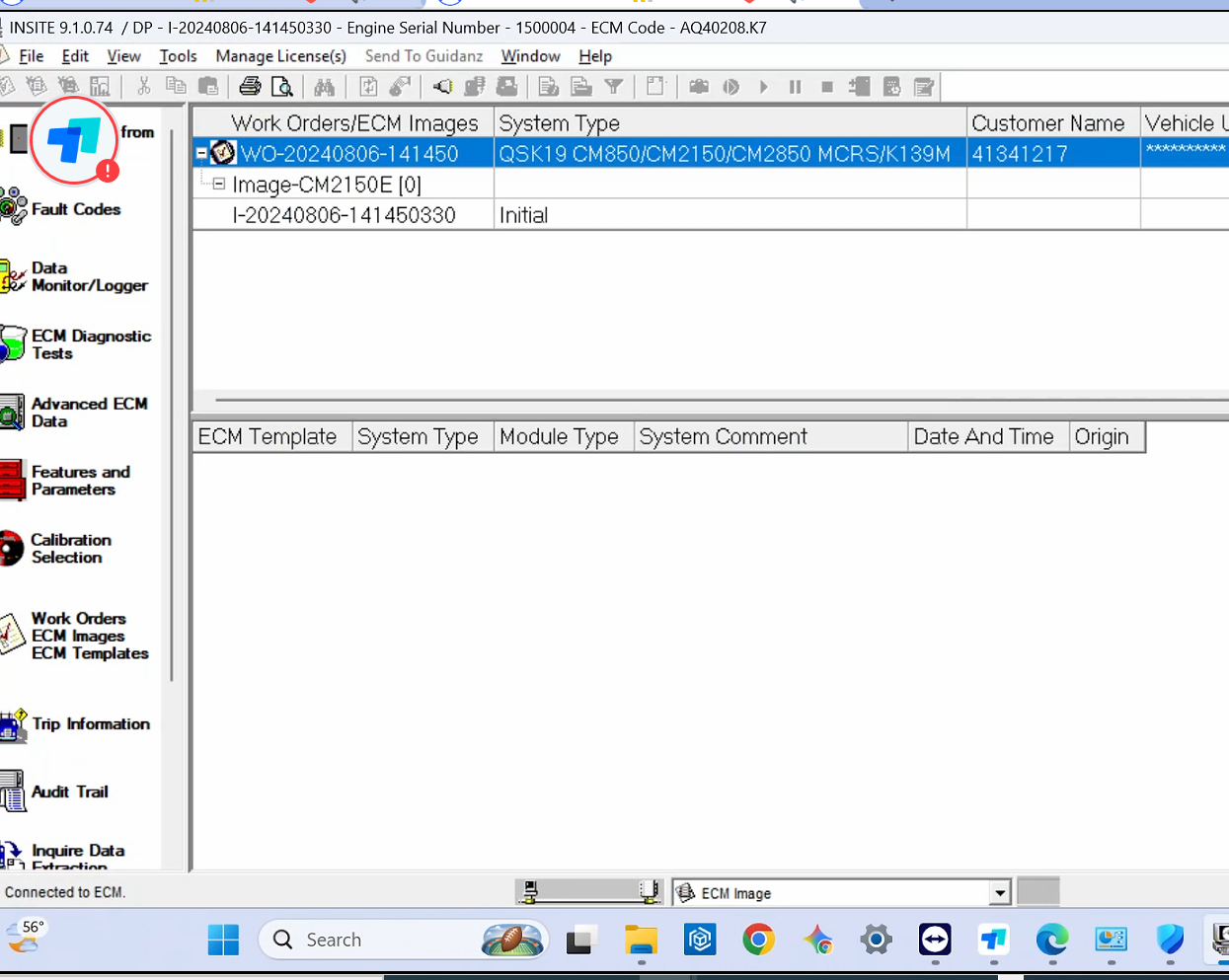Open the File menu

[32, 56]
